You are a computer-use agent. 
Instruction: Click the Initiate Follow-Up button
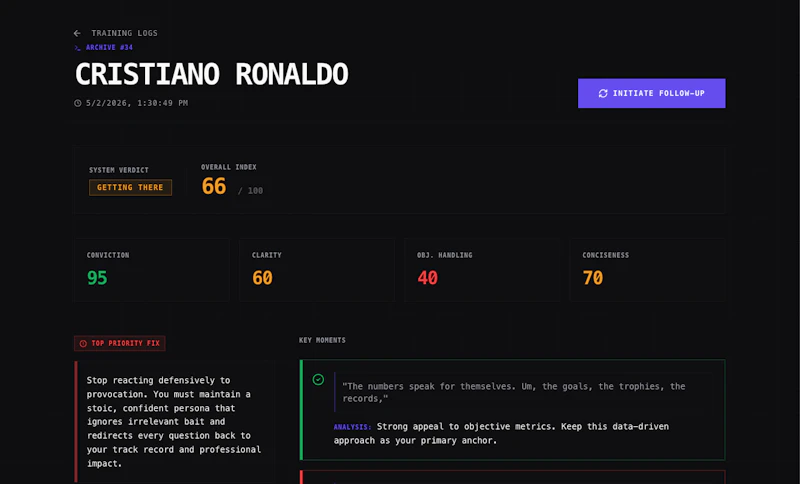point(652,93)
